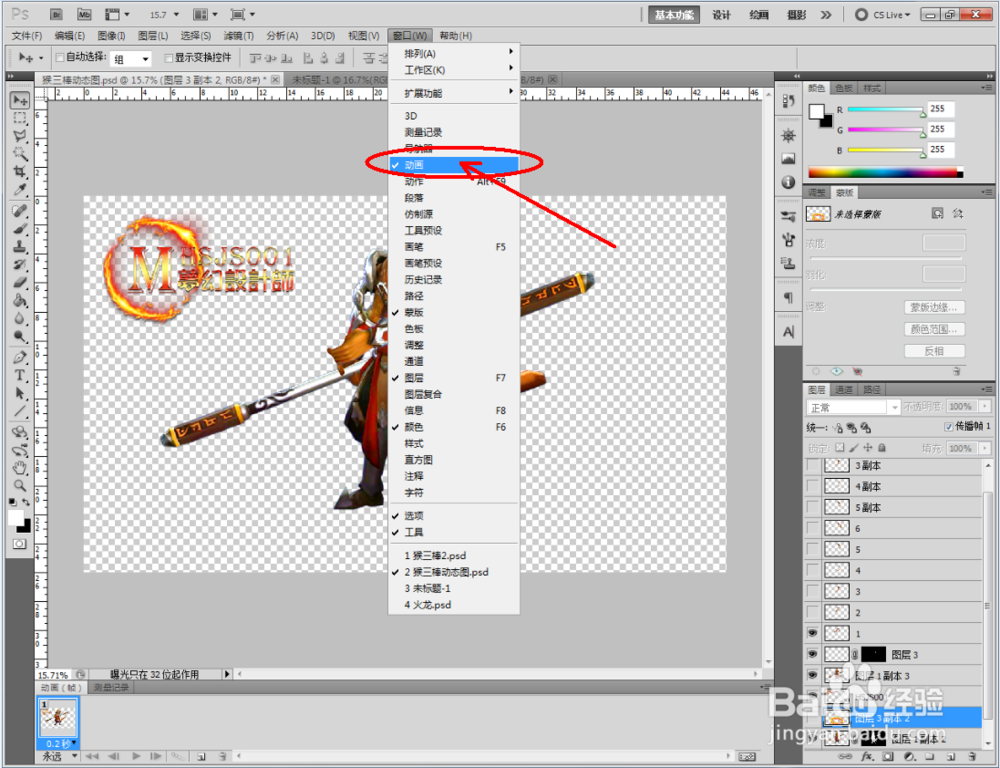Pick from the color spectrum bar
This screenshot has width=1000, height=768.
click(x=885, y=172)
